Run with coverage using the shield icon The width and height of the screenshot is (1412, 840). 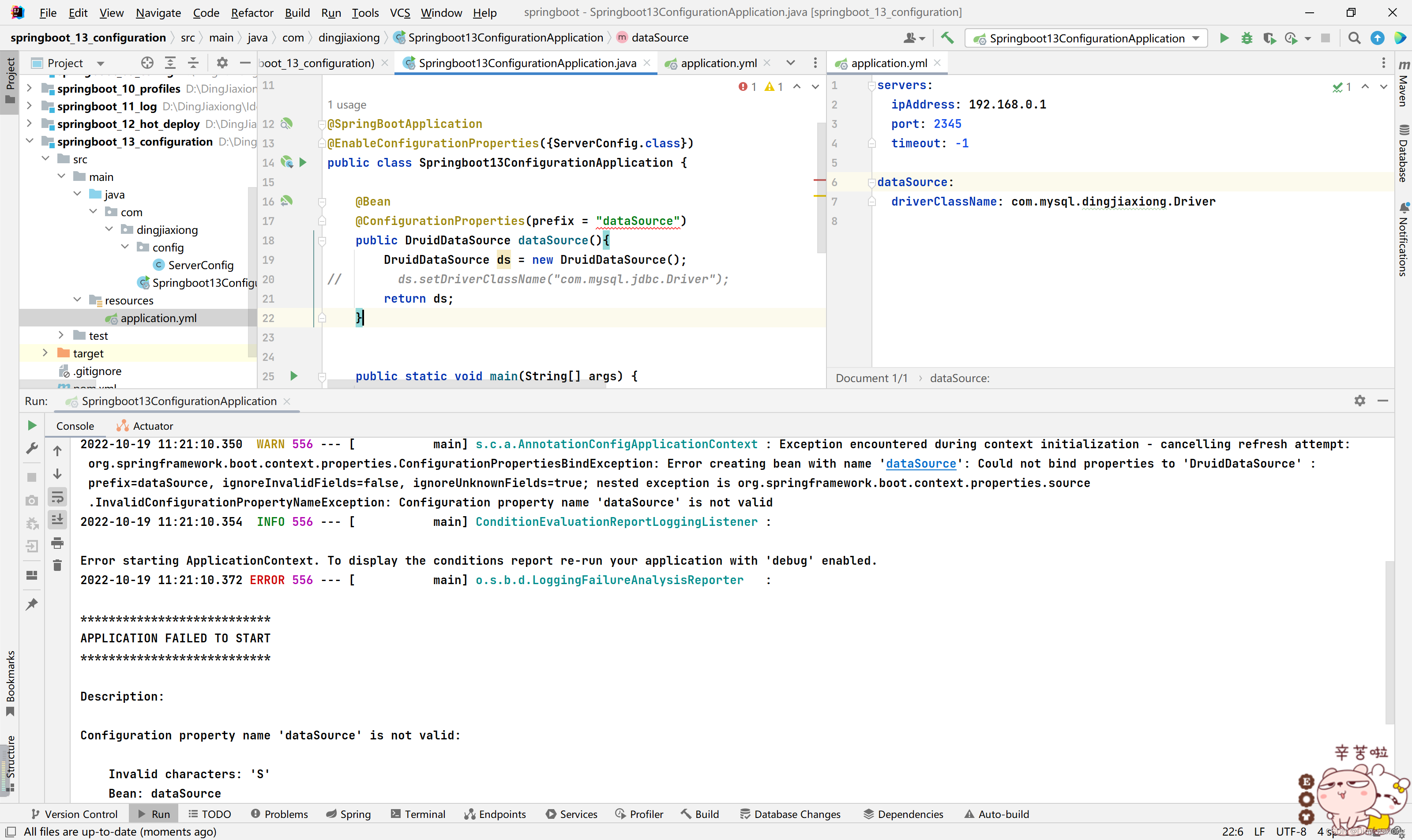pyautogui.click(x=1269, y=38)
